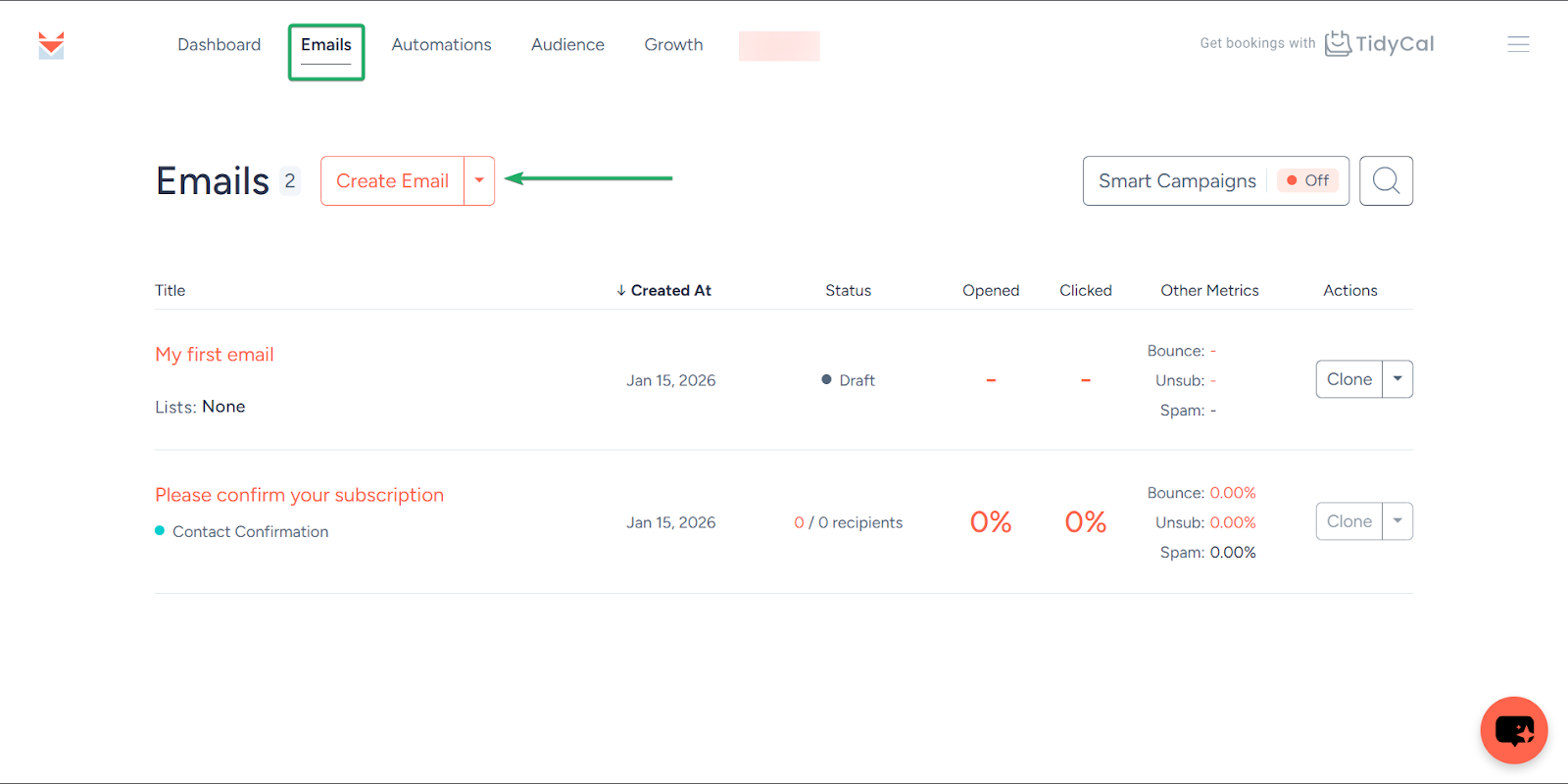Click the 0 / 0 recipients text
1568x784 pixels.
[848, 522]
